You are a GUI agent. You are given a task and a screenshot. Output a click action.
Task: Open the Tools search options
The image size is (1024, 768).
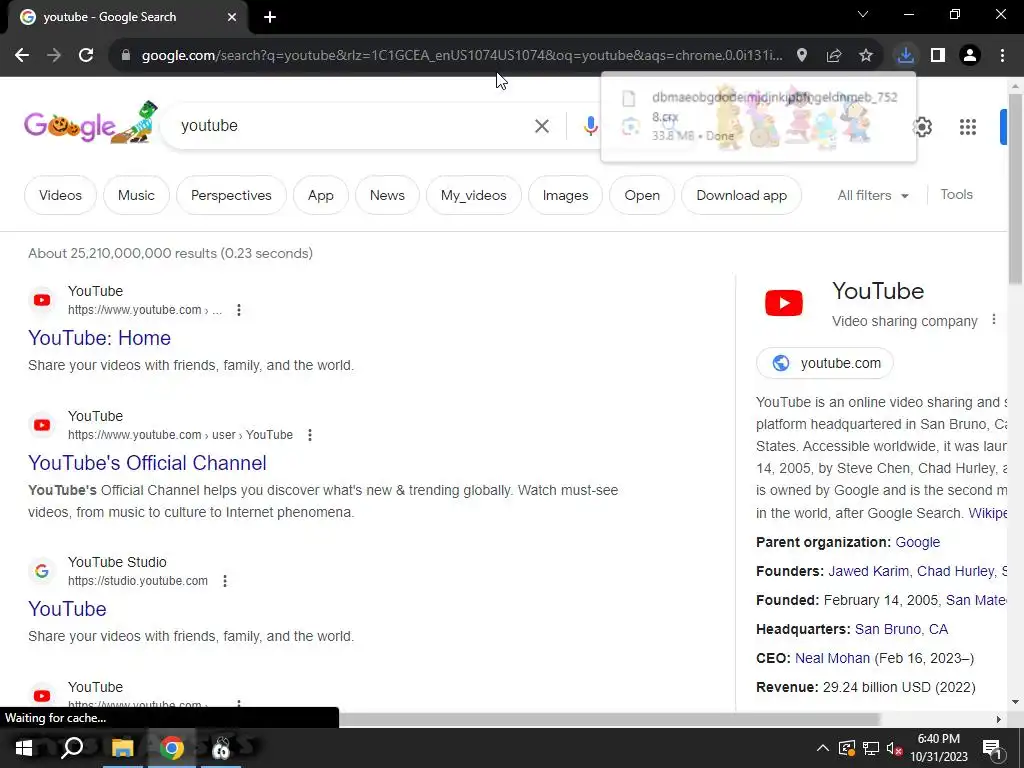[x=957, y=195]
